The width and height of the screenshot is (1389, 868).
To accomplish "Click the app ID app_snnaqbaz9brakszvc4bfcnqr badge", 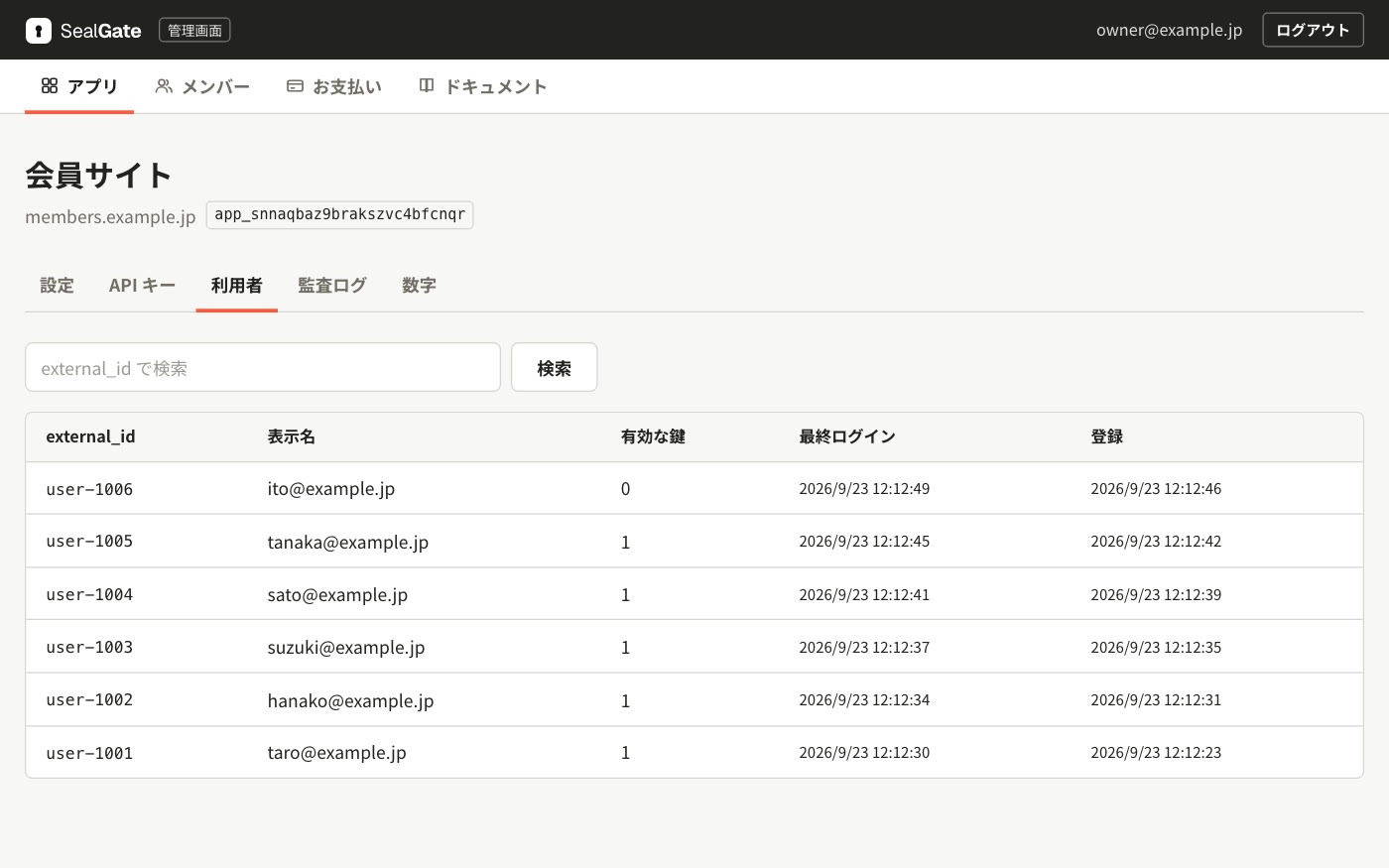I will [339, 215].
